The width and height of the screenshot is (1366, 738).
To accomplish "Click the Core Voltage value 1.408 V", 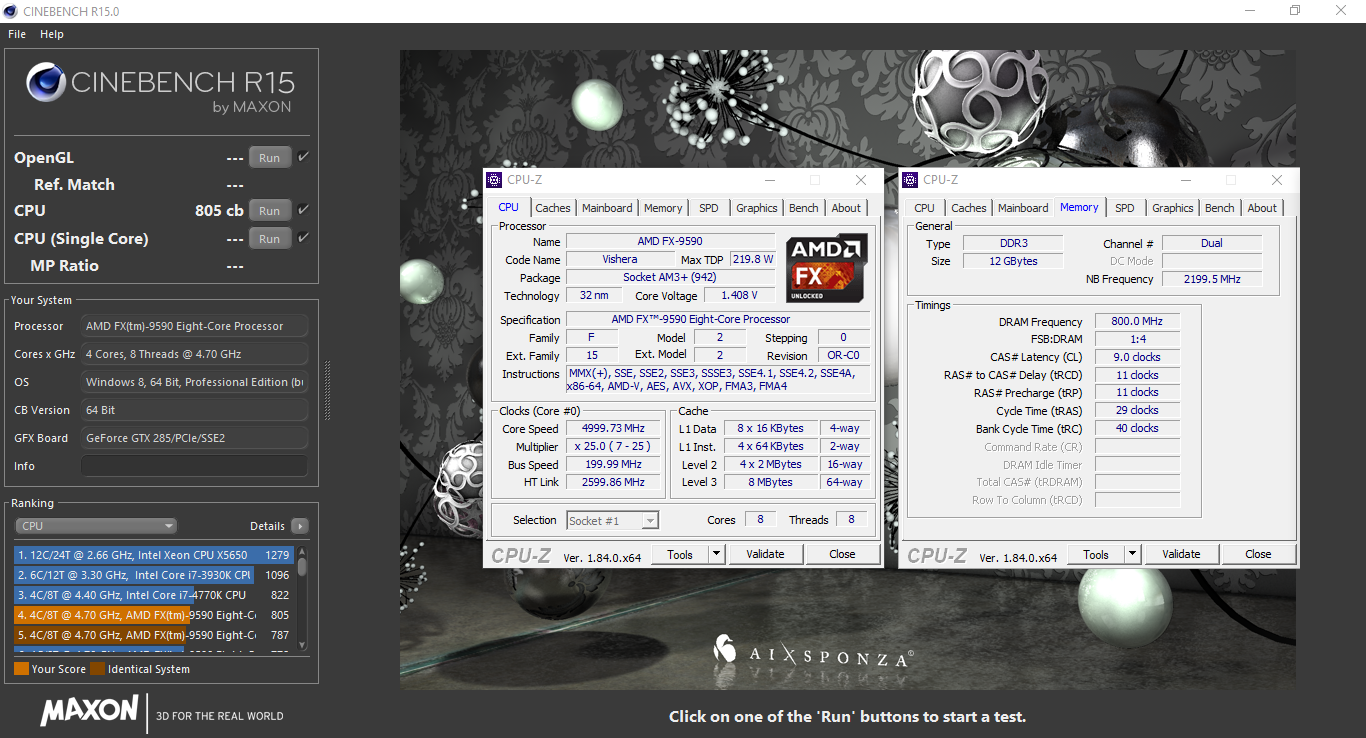I will pos(739,295).
